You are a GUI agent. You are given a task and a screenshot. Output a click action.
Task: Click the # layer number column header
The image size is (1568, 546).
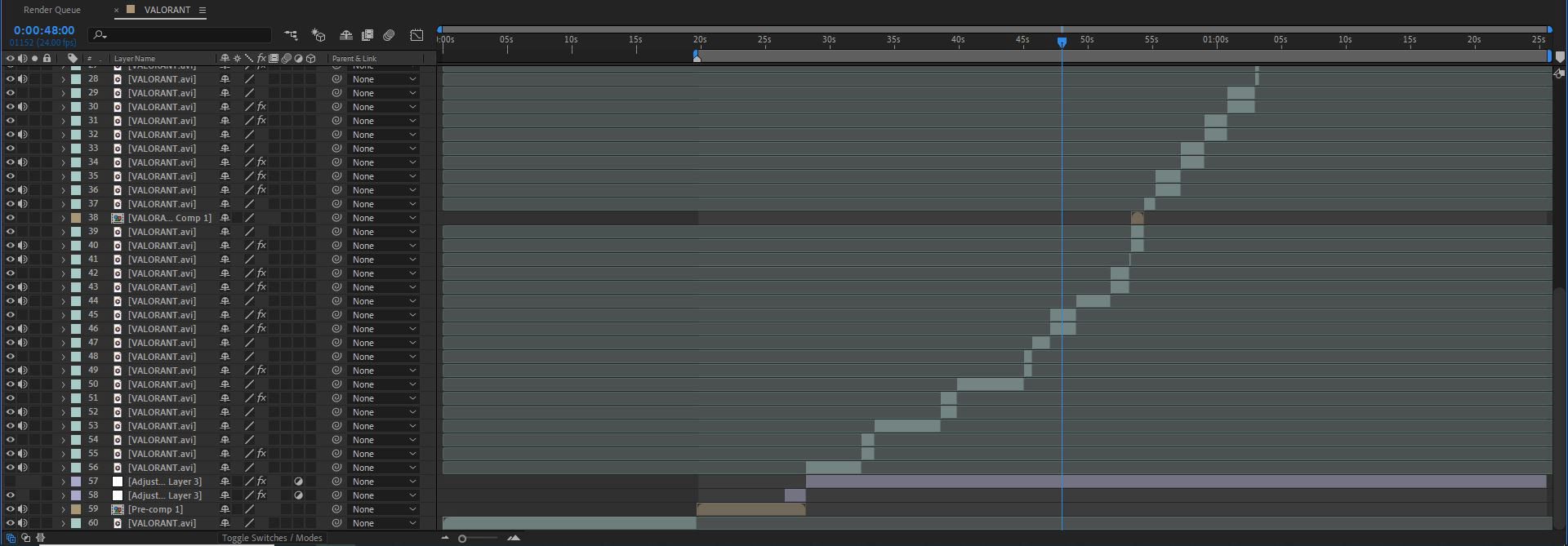(90, 59)
